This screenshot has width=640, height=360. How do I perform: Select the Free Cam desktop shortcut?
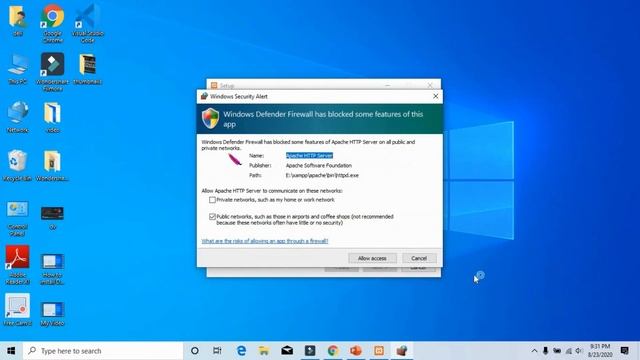[x=18, y=309]
